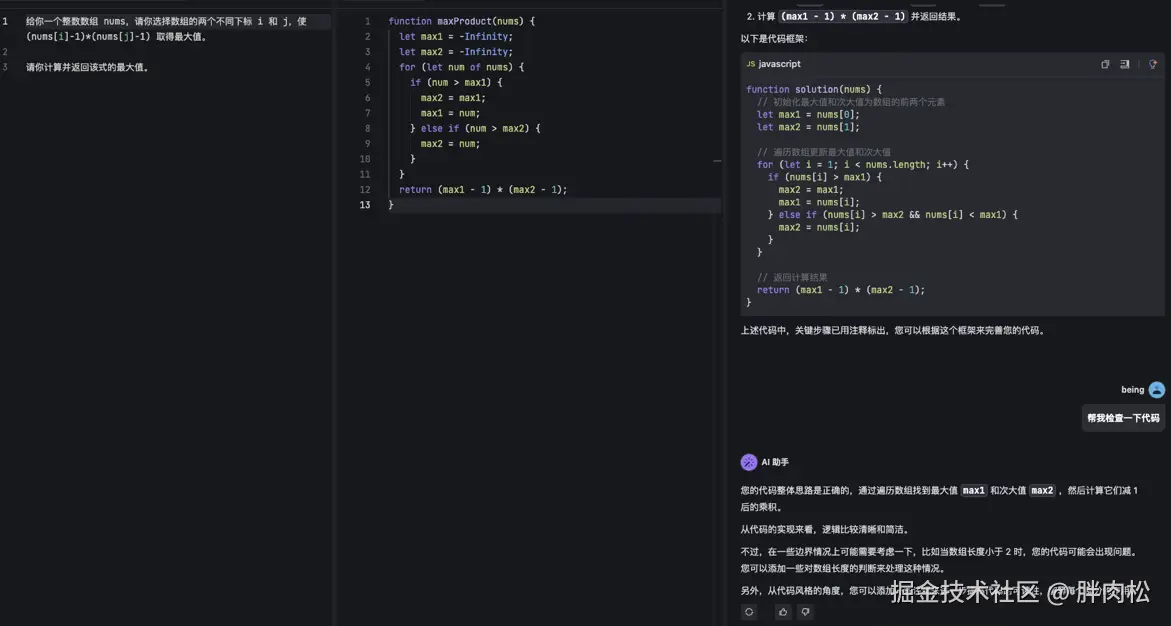The image size is (1171, 626).
Task: Click line number 13 in code editor
Action: [365, 205]
